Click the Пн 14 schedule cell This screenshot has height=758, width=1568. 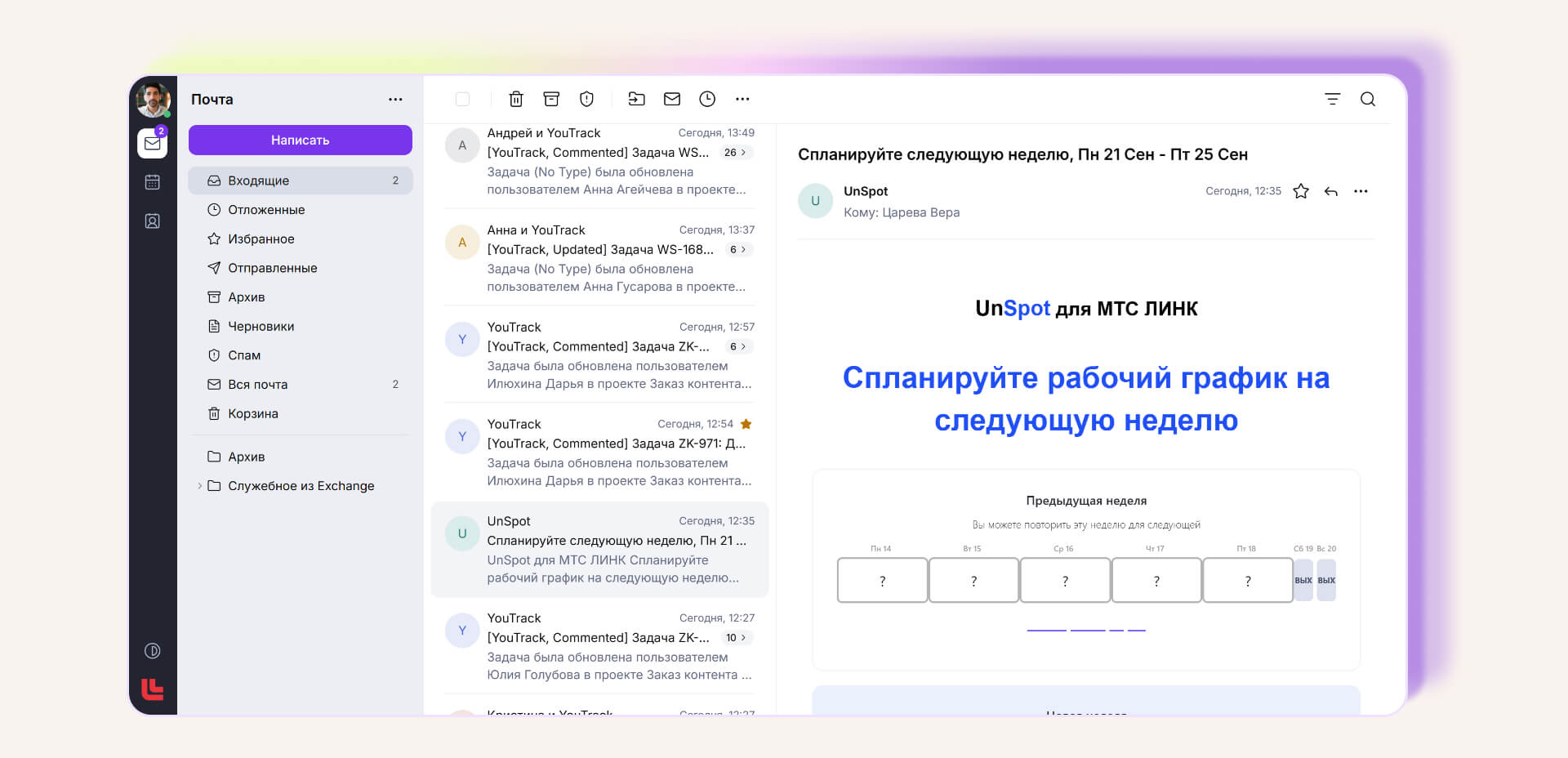coord(882,581)
